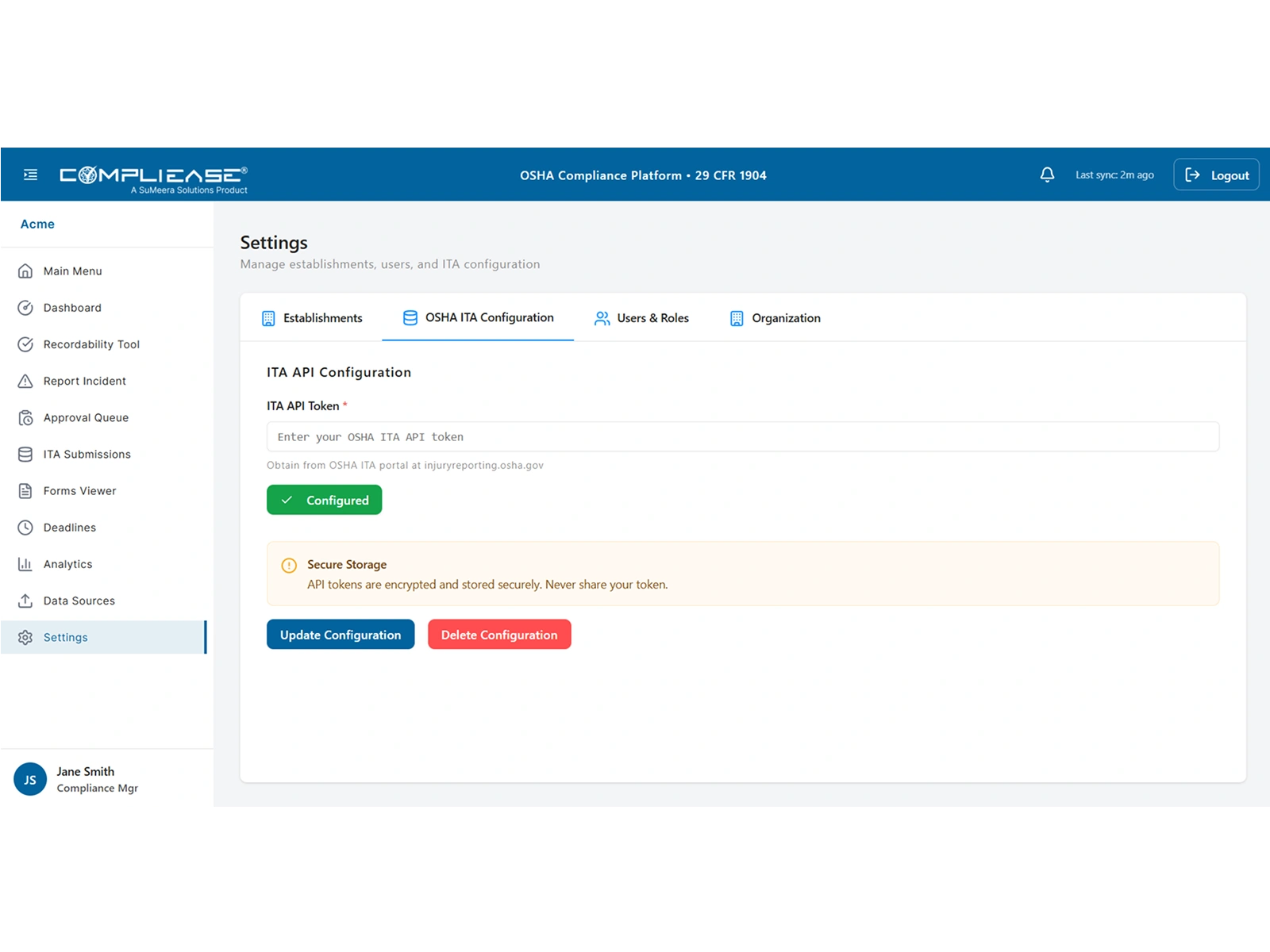The width and height of the screenshot is (1270, 952).
Task: Select the Recordability Tool icon
Action: click(x=26, y=344)
